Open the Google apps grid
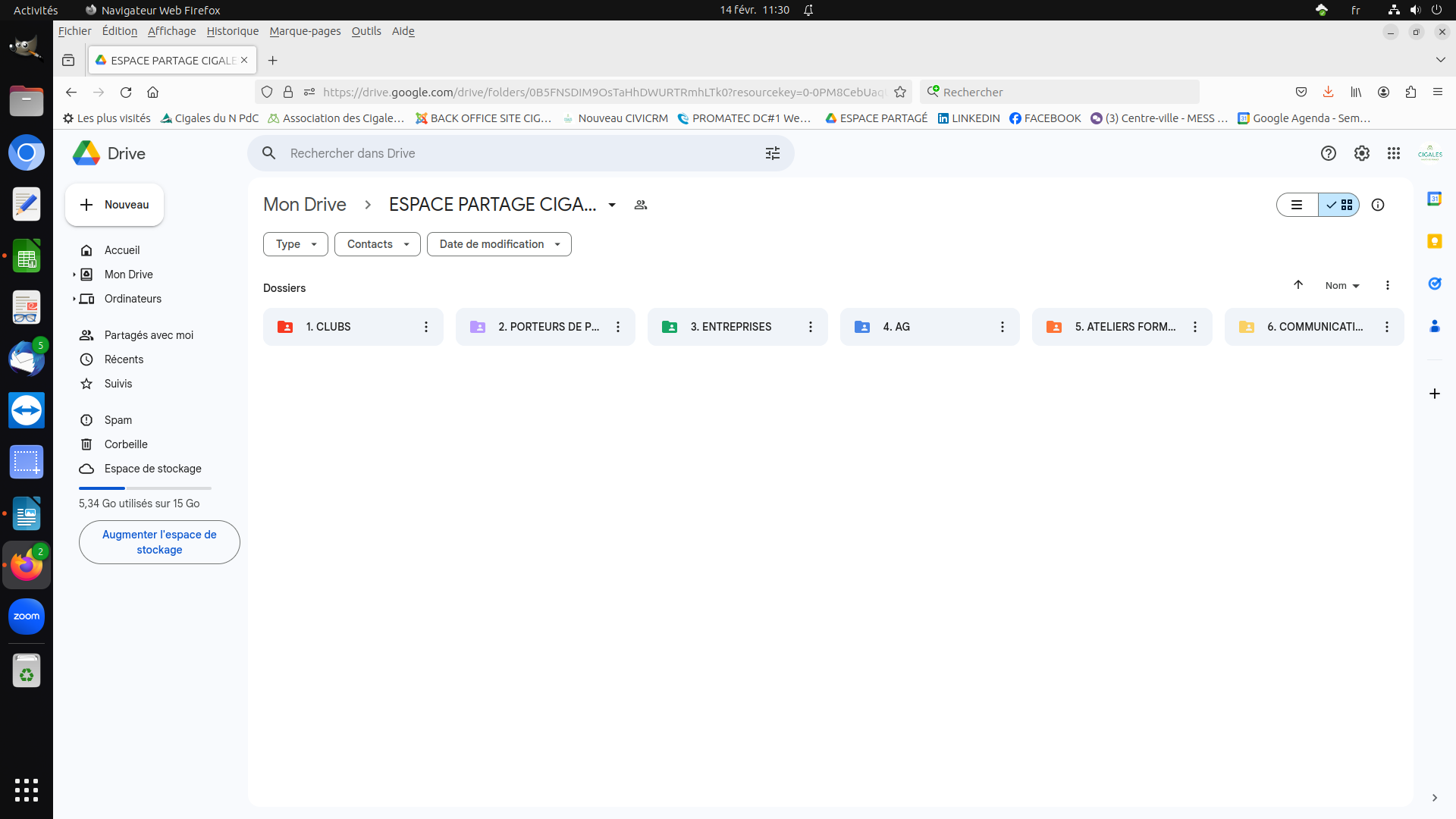Screen dimensions: 1456x819 pos(1393,153)
